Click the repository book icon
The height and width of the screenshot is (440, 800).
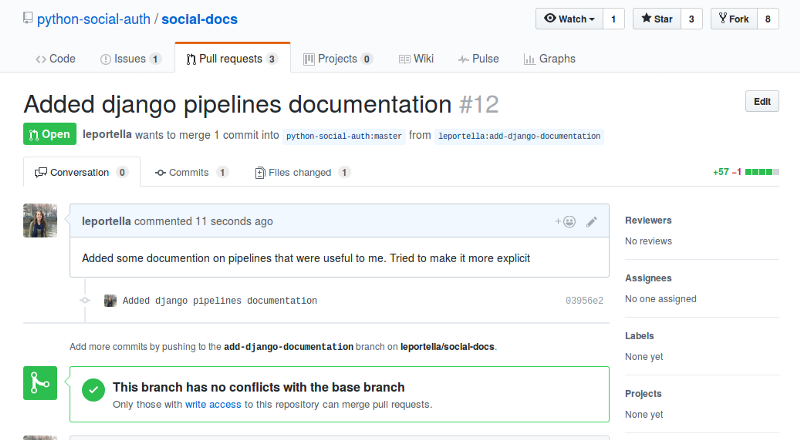(x=27, y=19)
